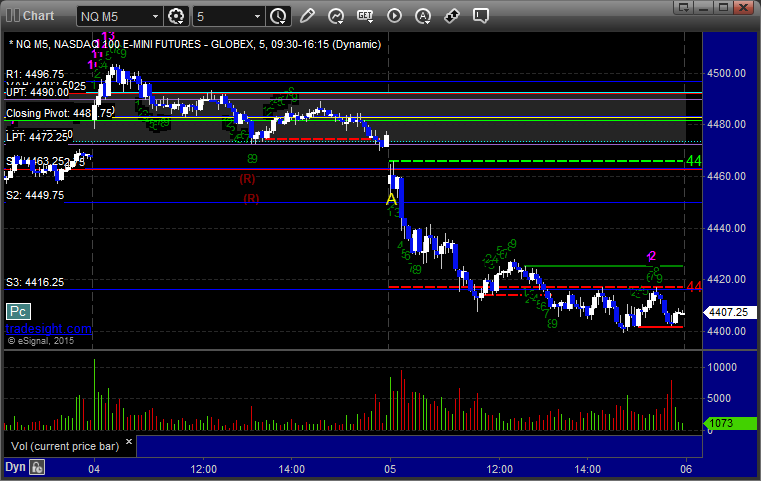761x481 pixels.
Task: Open the symbol settings gear menu
Action: pyautogui.click(x=176, y=16)
